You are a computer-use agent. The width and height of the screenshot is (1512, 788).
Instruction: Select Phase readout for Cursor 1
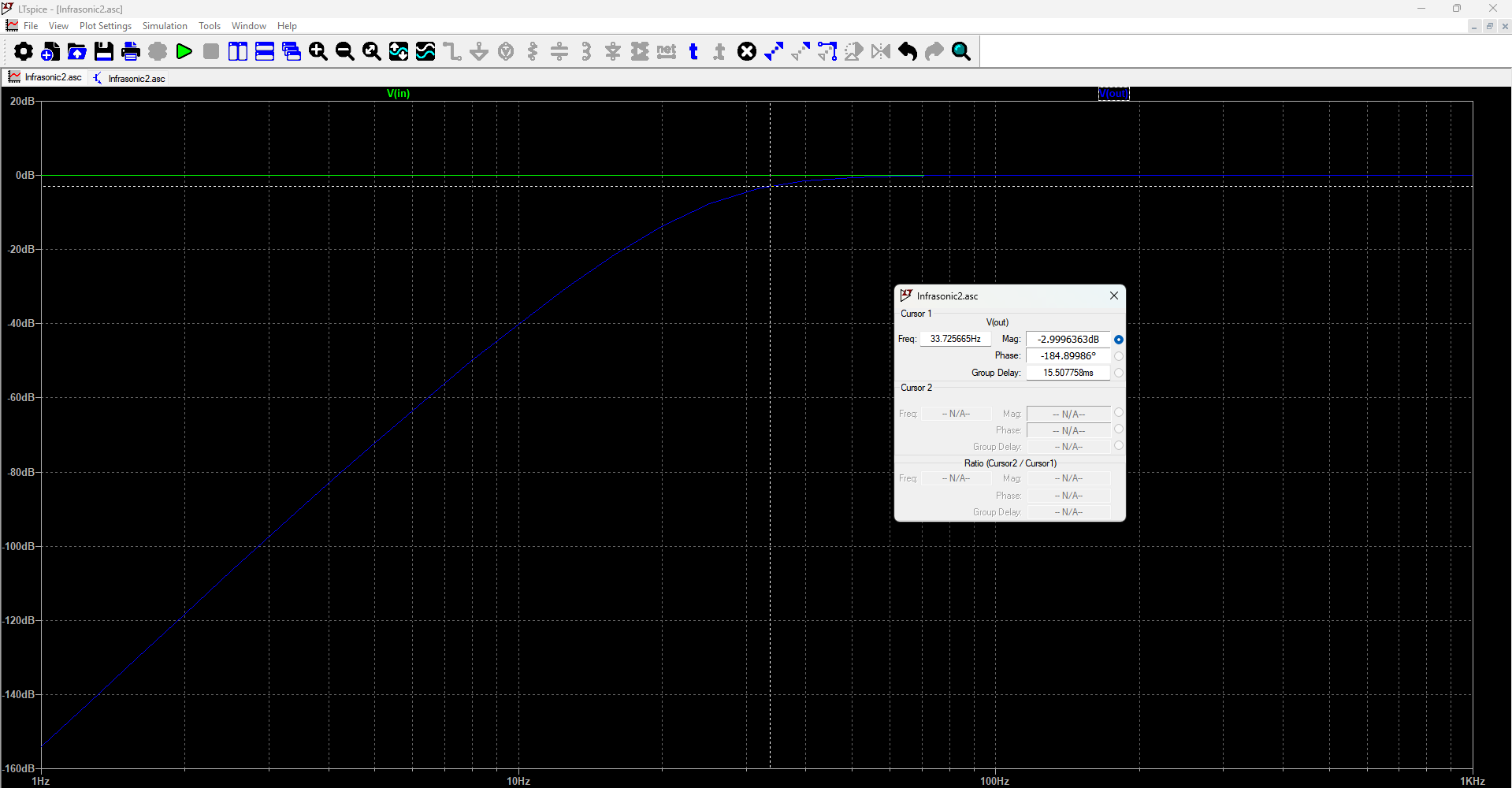[1119, 355]
